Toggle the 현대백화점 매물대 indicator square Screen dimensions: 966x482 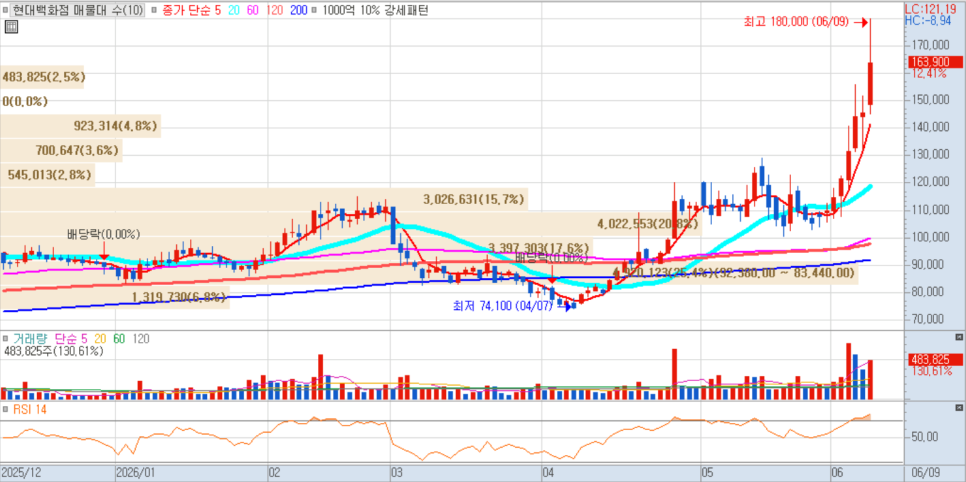click(6, 10)
